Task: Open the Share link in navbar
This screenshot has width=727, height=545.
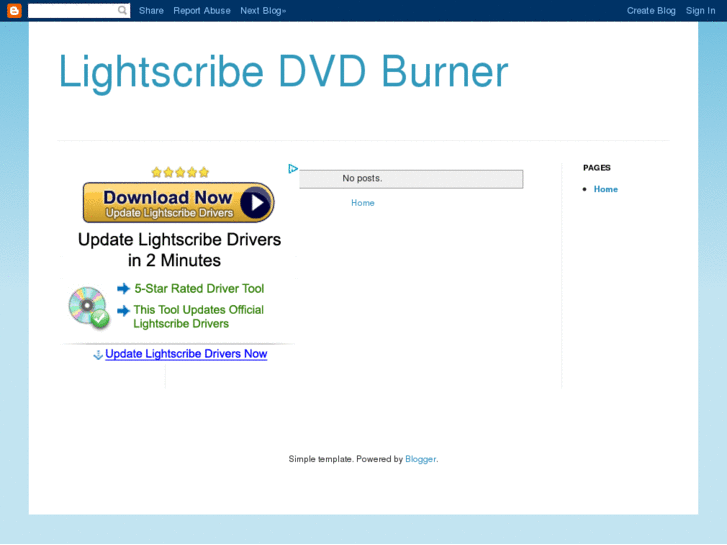Action: pos(151,11)
